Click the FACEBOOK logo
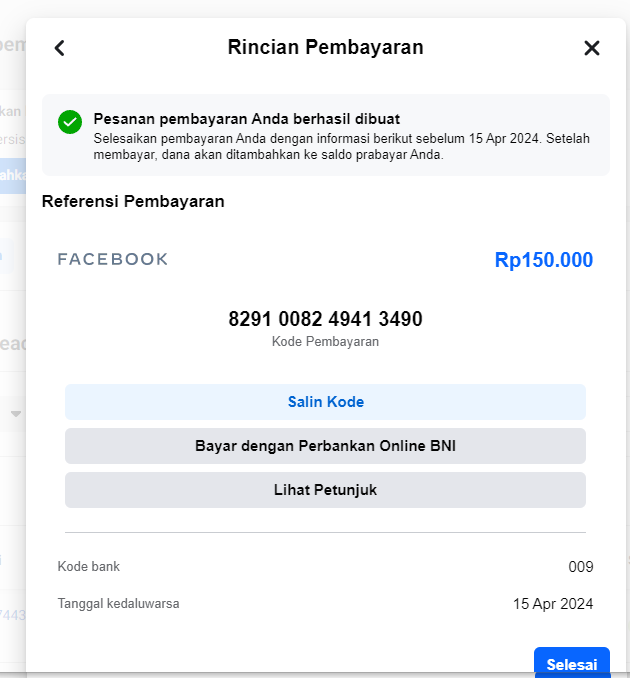This screenshot has height=678, width=630. coord(113,259)
